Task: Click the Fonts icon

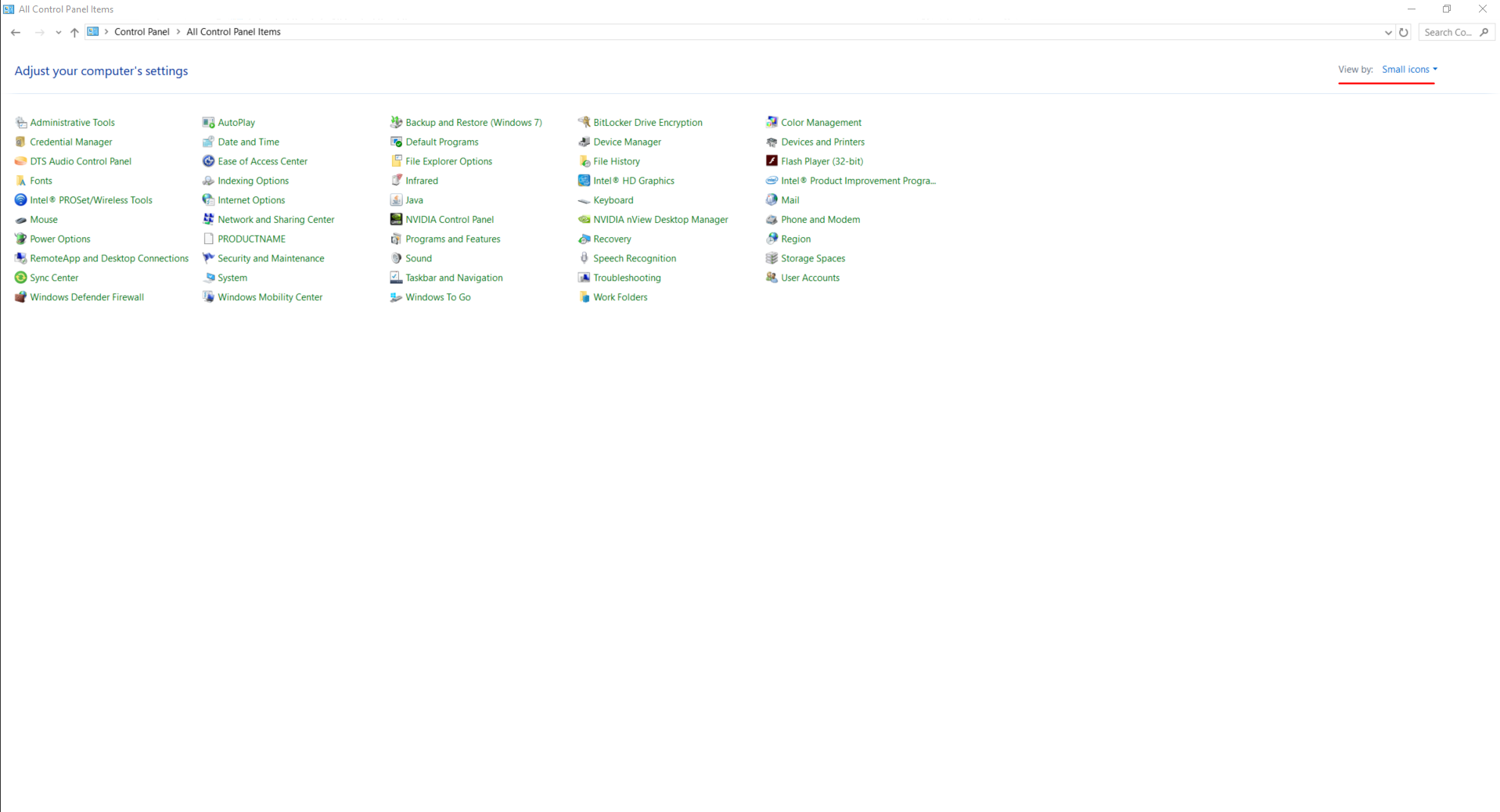Action: pos(21,181)
